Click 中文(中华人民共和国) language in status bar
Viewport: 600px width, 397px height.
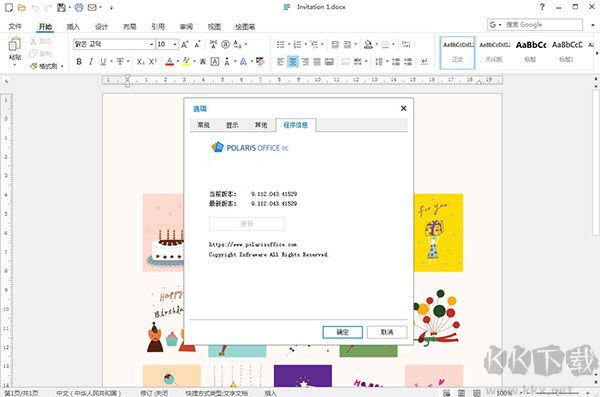click(89, 393)
